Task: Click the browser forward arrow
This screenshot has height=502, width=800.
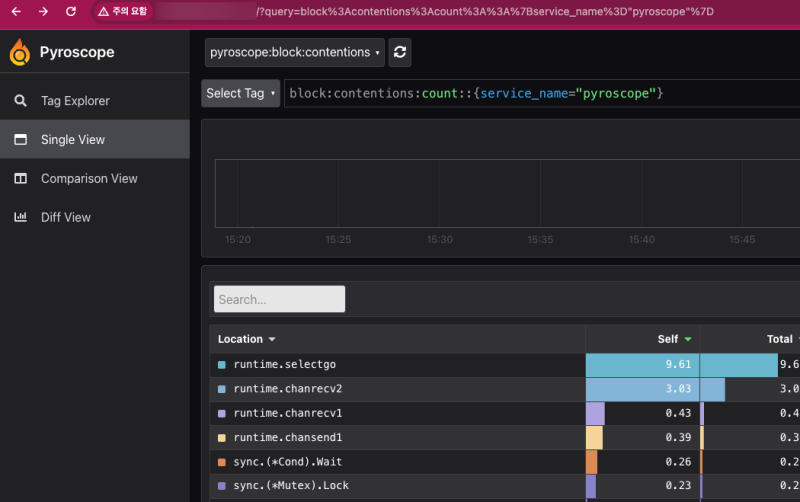Action: [43, 12]
